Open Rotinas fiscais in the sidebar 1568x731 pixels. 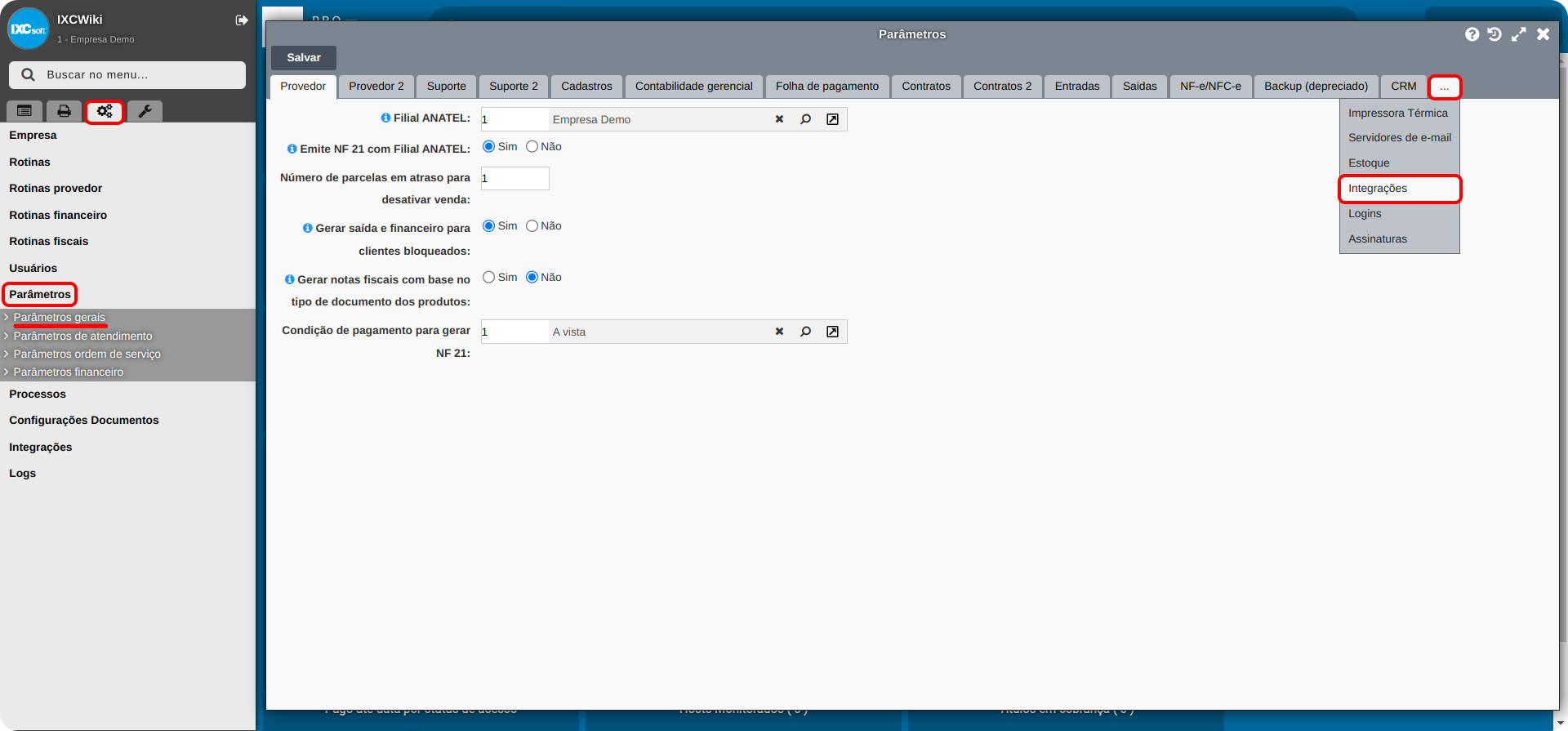pyautogui.click(x=49, y=241)
